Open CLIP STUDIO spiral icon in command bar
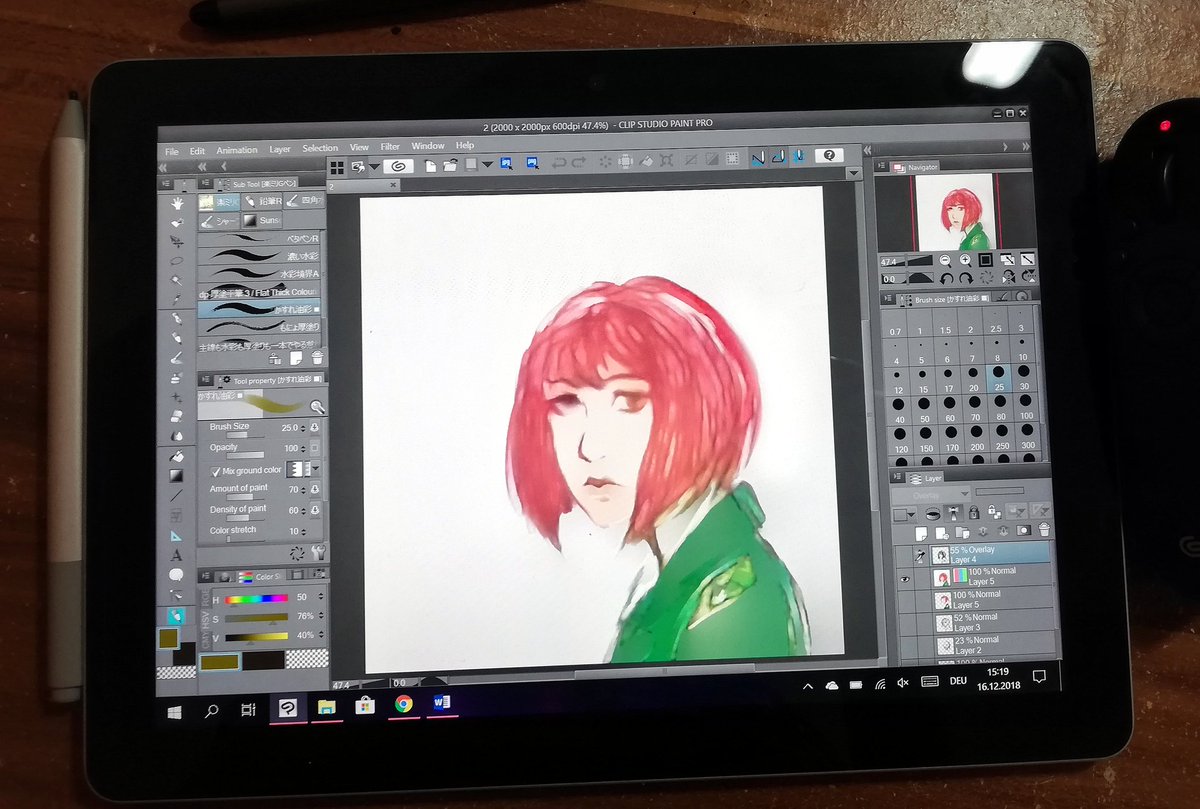1200x809 pixels. pos(398,165)
